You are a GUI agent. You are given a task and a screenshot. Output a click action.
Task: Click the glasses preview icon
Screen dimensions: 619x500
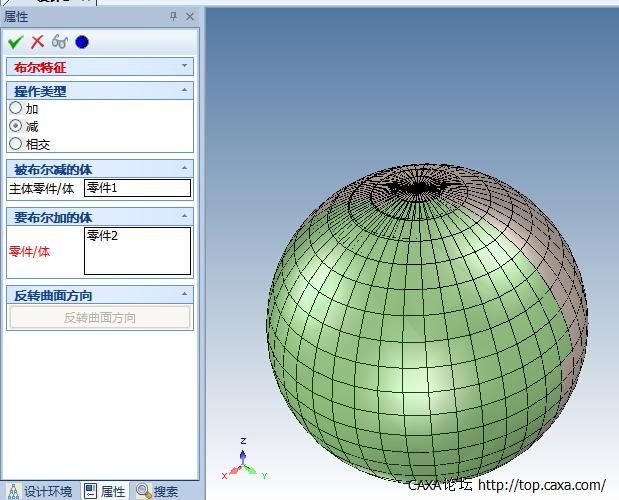coord(60,42)
